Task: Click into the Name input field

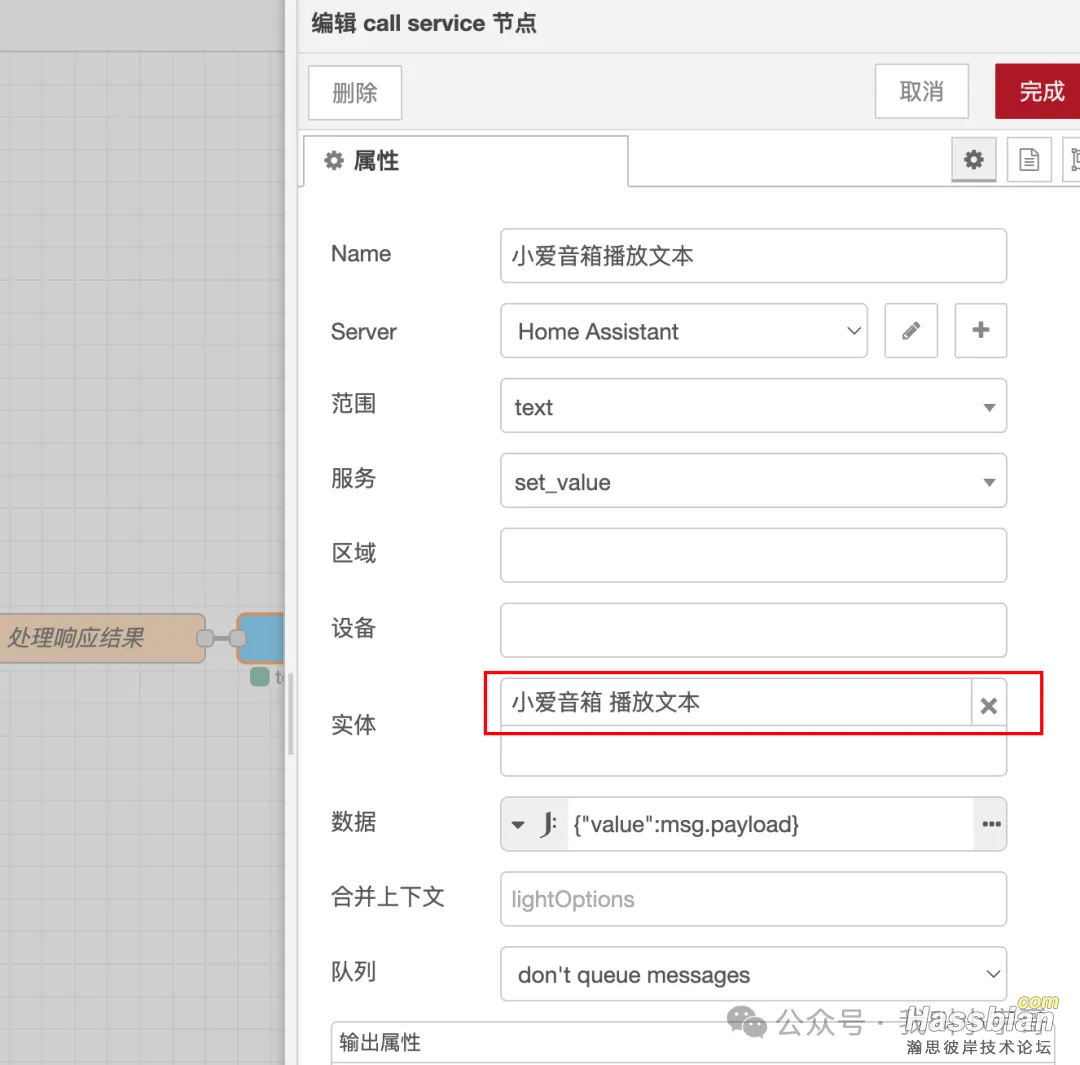Action: pyautogui.click(x=752, y=256)
